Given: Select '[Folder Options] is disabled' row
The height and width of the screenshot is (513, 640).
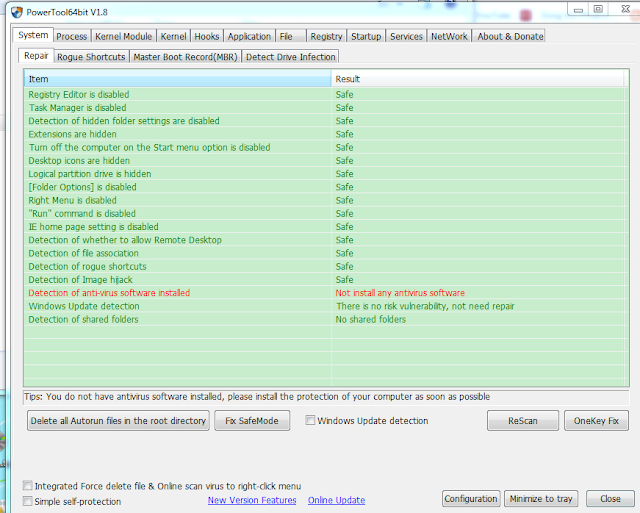Looking at the screenshot, I should point(324,187).
